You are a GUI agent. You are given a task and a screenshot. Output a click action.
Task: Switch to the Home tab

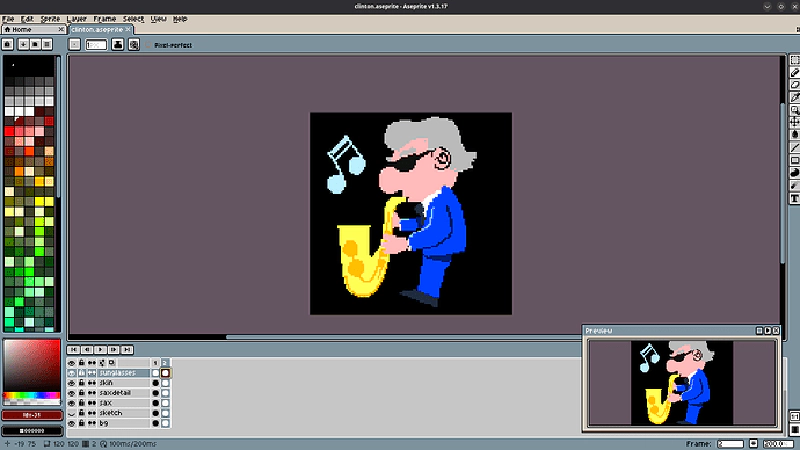pos(18,30)
